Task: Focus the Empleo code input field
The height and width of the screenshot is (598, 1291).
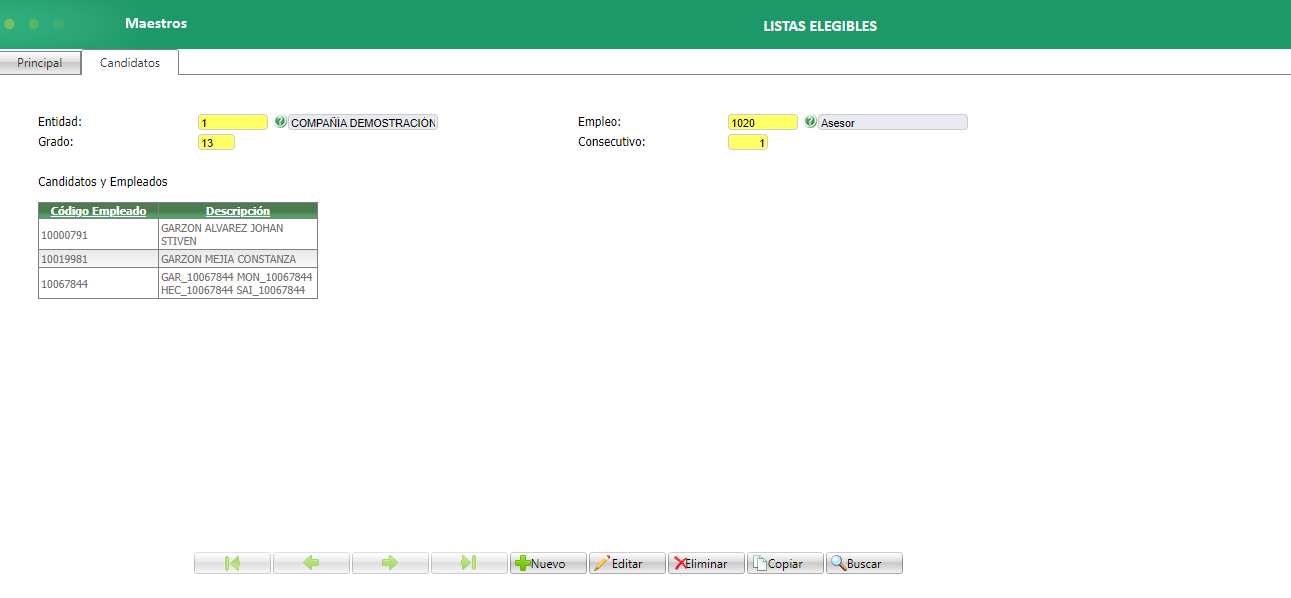Action: pyautogui.click(x=763, y=122)
